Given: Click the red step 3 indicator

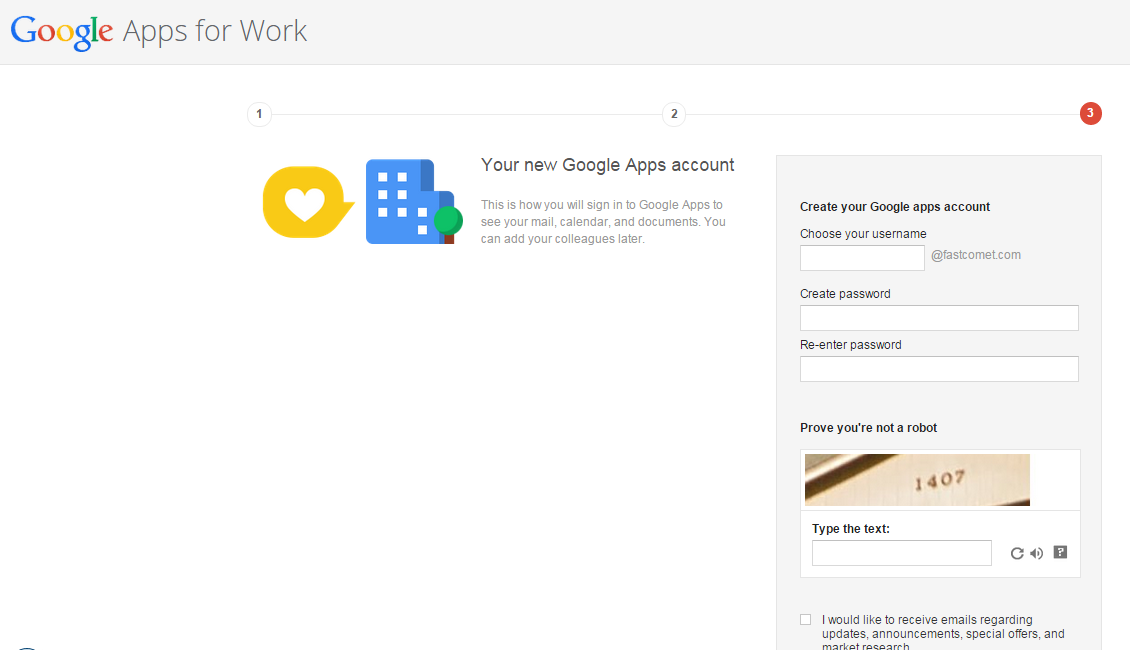Looking at the screenshot, I should (1090, 113).
